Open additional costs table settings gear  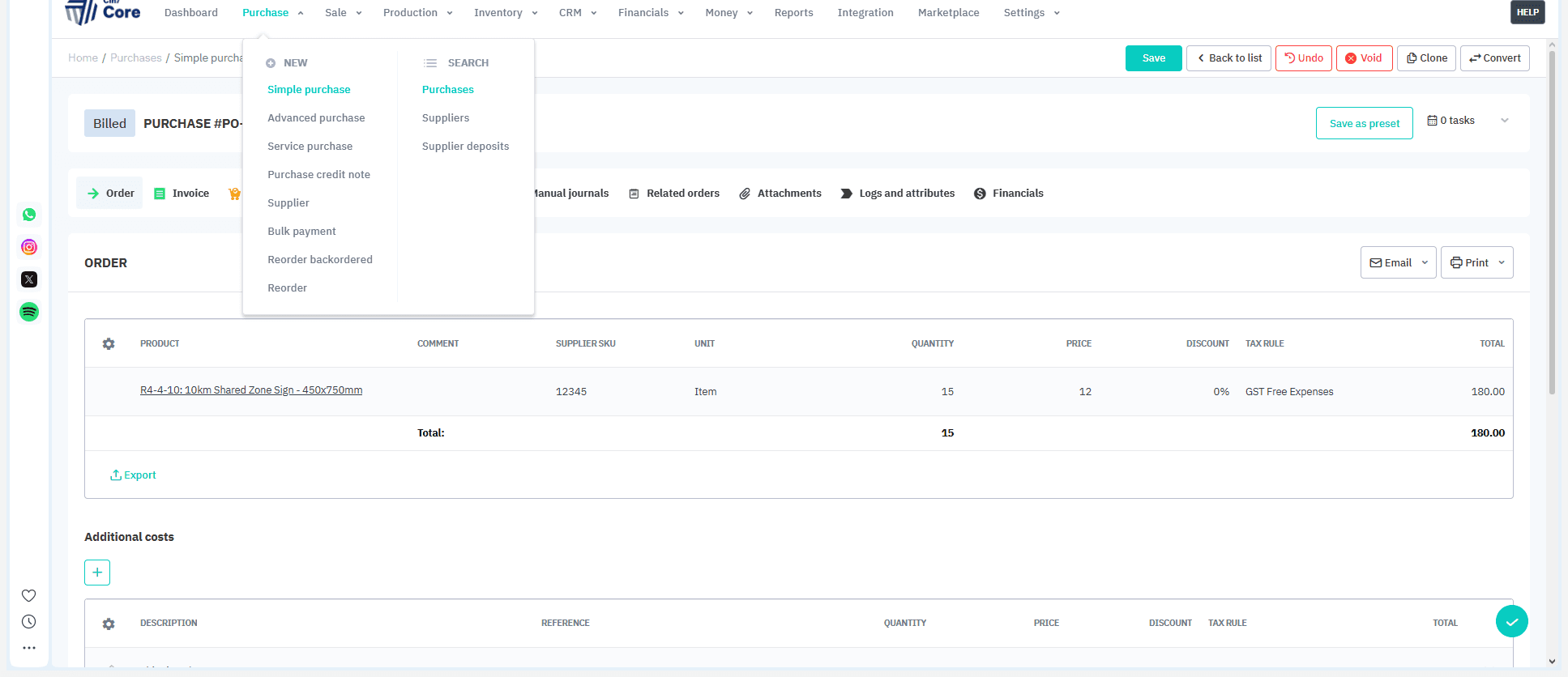click(109, 624)
